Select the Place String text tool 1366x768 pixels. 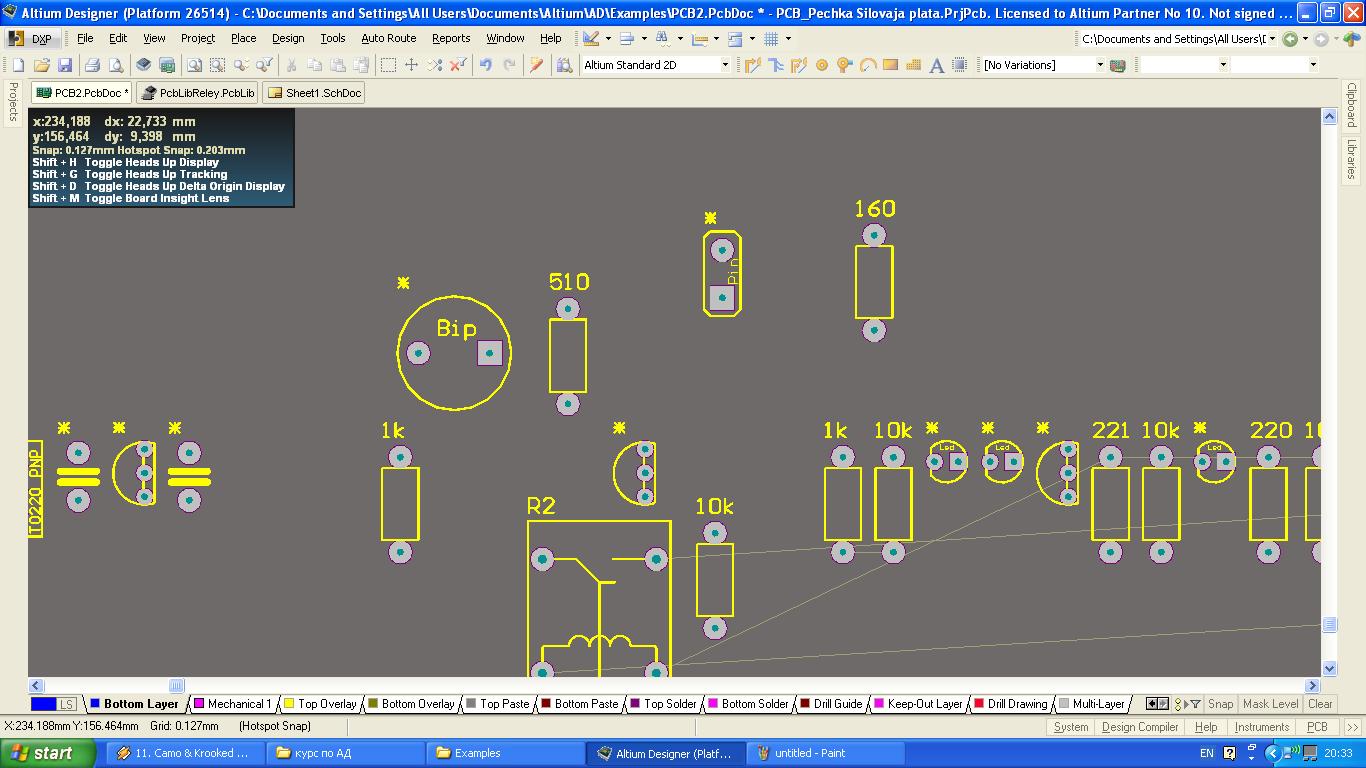click(937, 65)
